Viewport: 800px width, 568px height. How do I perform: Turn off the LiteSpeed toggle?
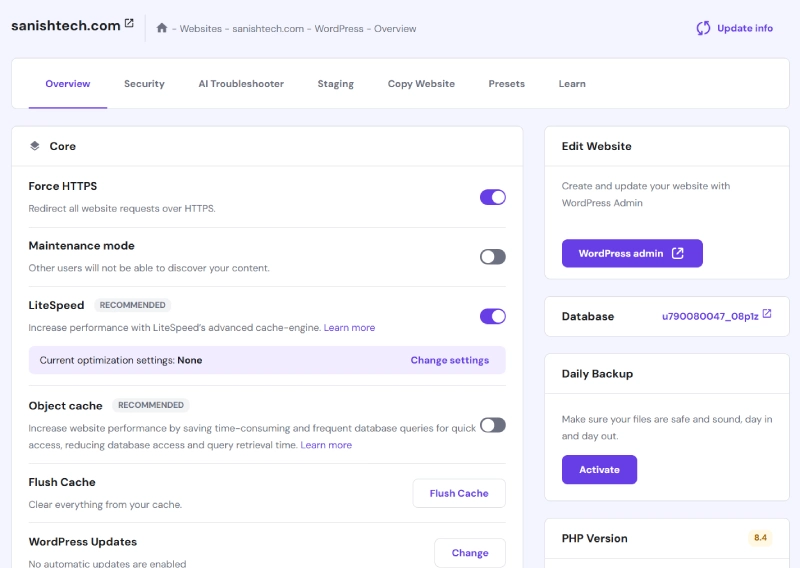tap(492, 316)
